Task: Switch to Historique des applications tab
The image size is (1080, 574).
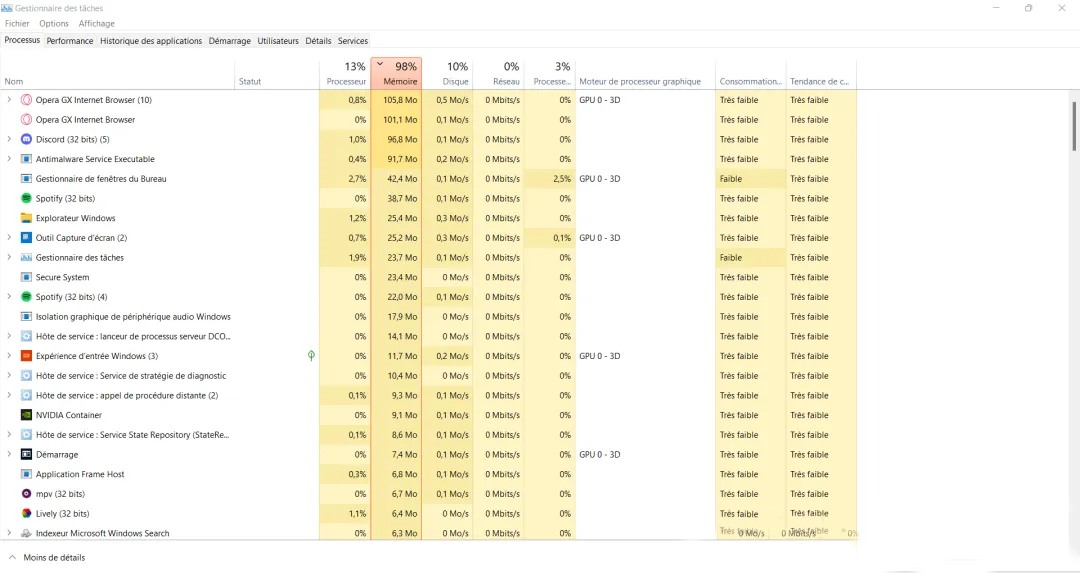Action: pos(151,41)
